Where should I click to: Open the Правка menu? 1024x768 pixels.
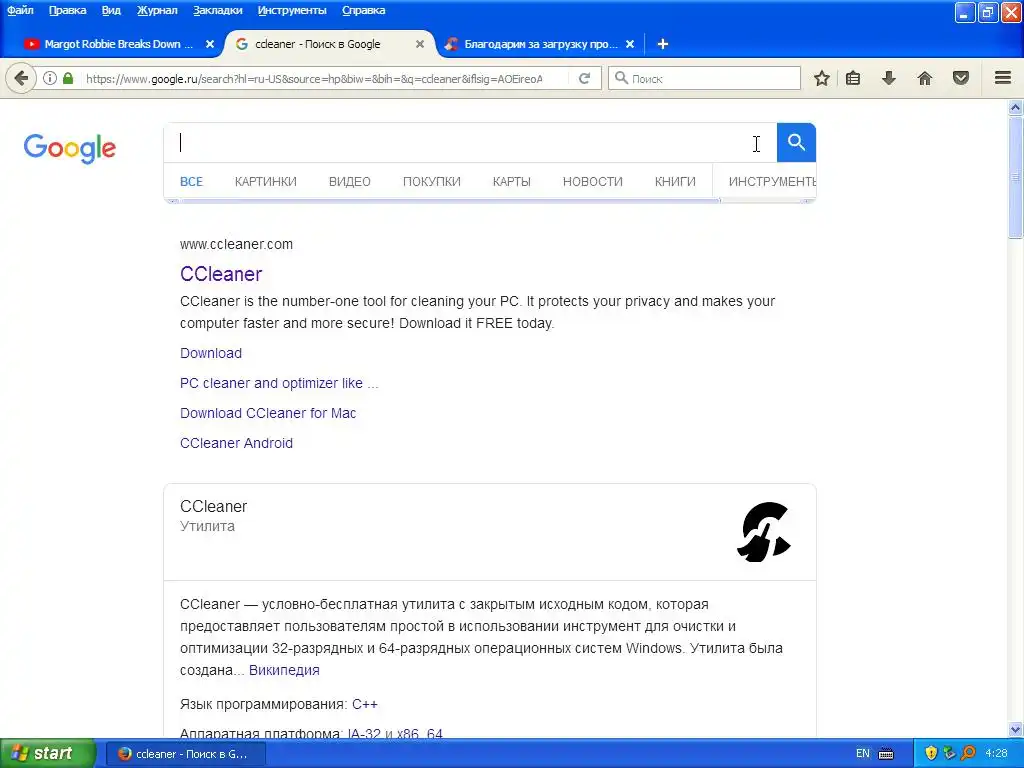(67, 10)
